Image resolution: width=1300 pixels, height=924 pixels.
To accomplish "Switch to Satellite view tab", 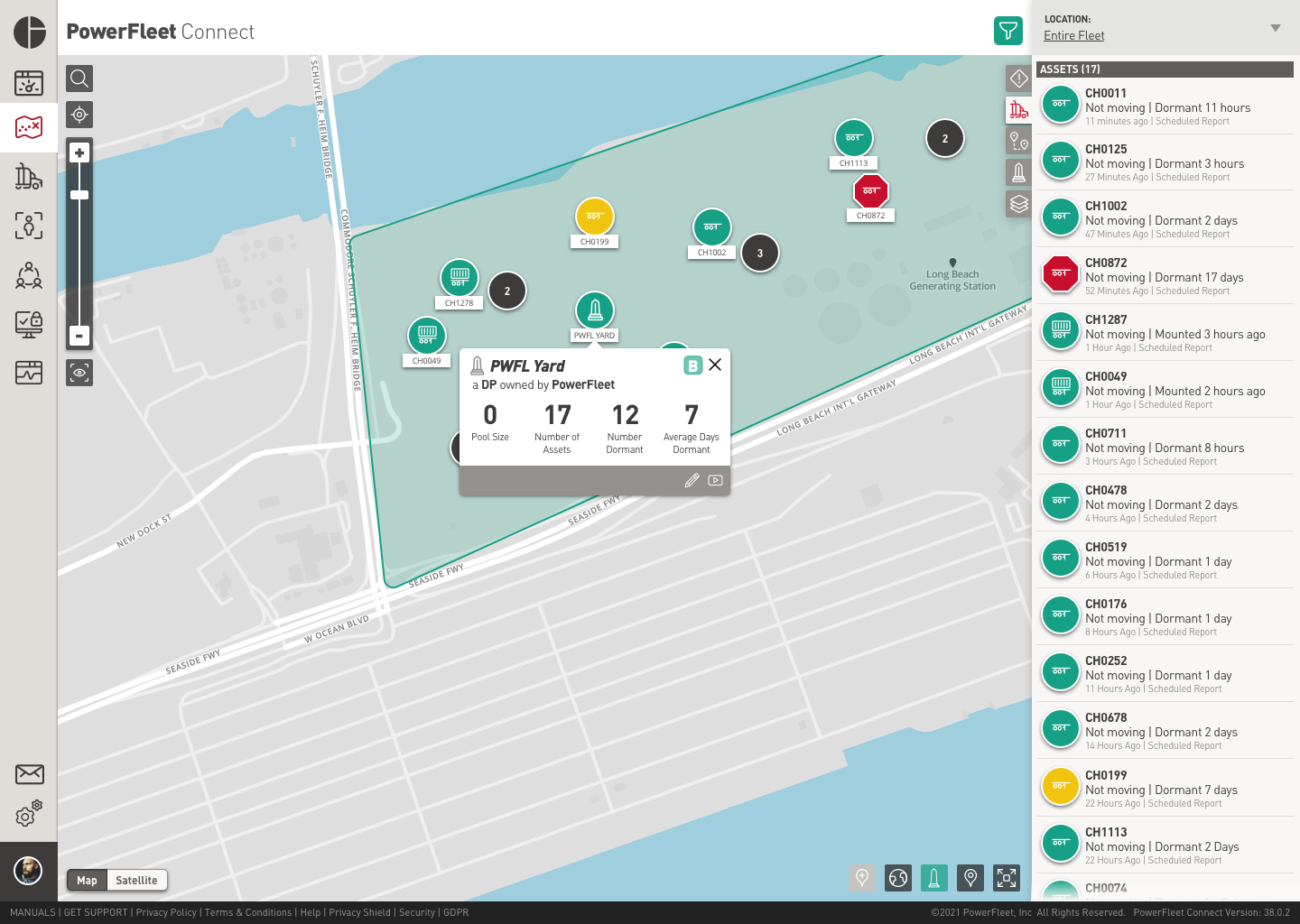I will 136,880.
